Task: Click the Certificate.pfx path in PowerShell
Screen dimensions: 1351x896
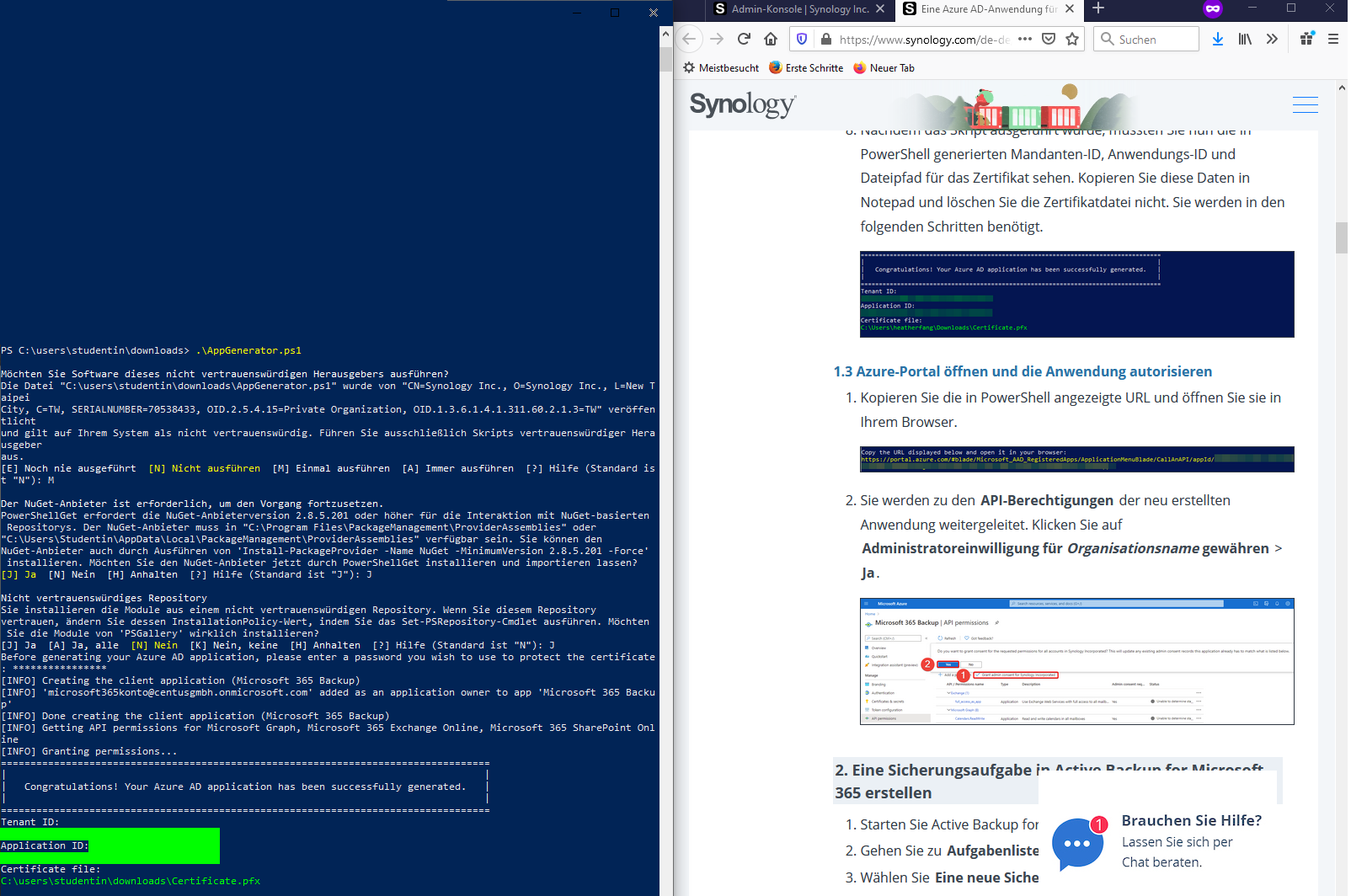Action: tap(131, 881)
